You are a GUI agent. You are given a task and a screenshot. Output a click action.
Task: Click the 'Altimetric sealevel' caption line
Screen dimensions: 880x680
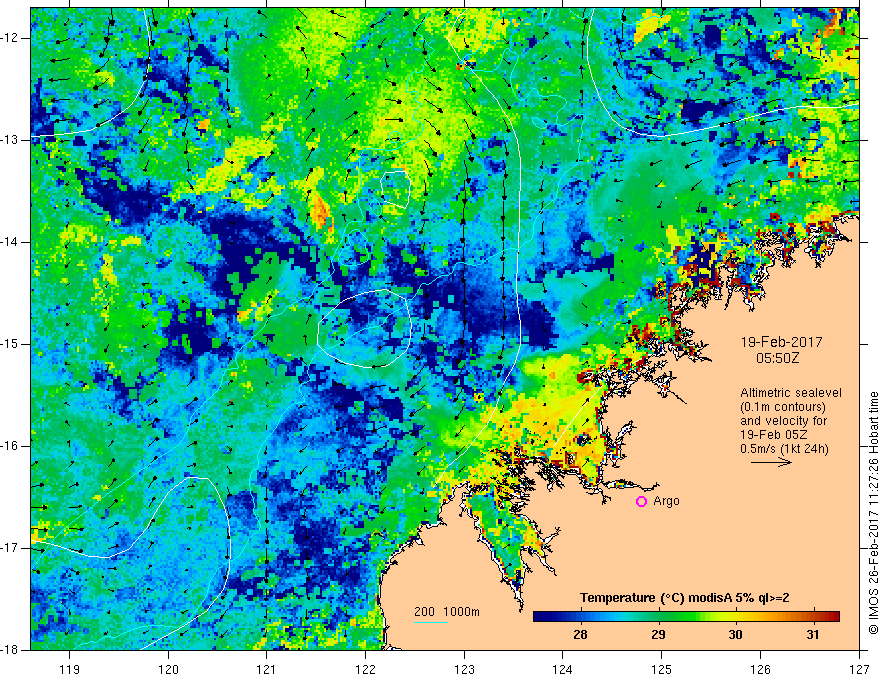coord(791,393)
